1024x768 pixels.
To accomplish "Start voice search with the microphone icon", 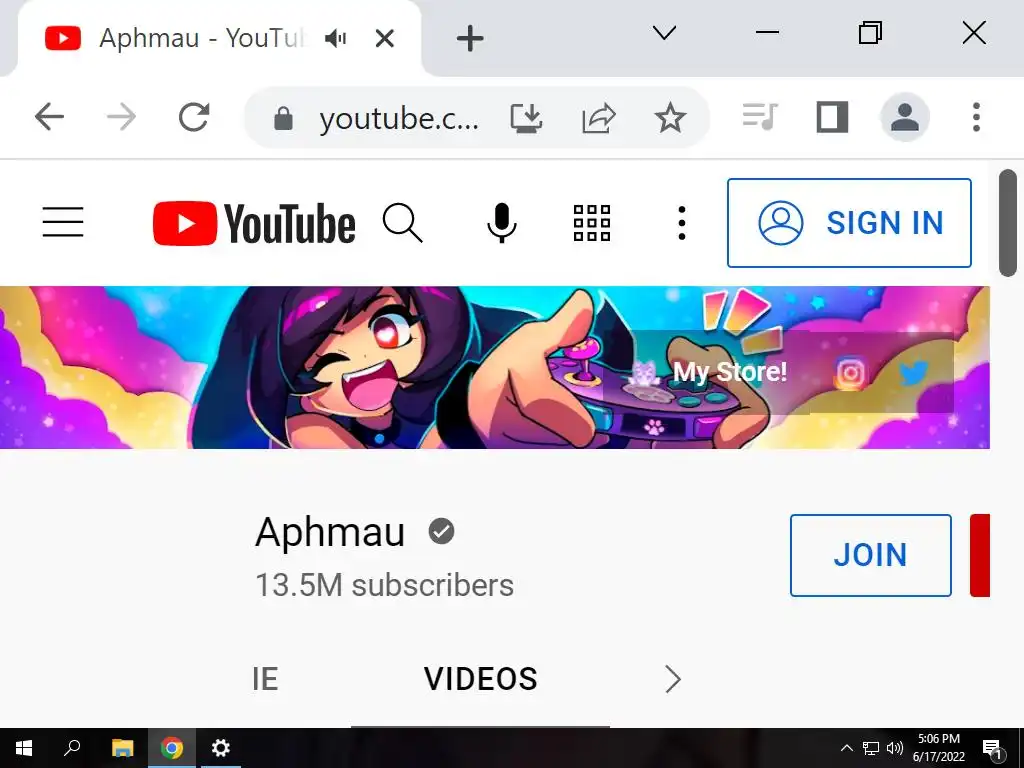I will coord(502,223).
